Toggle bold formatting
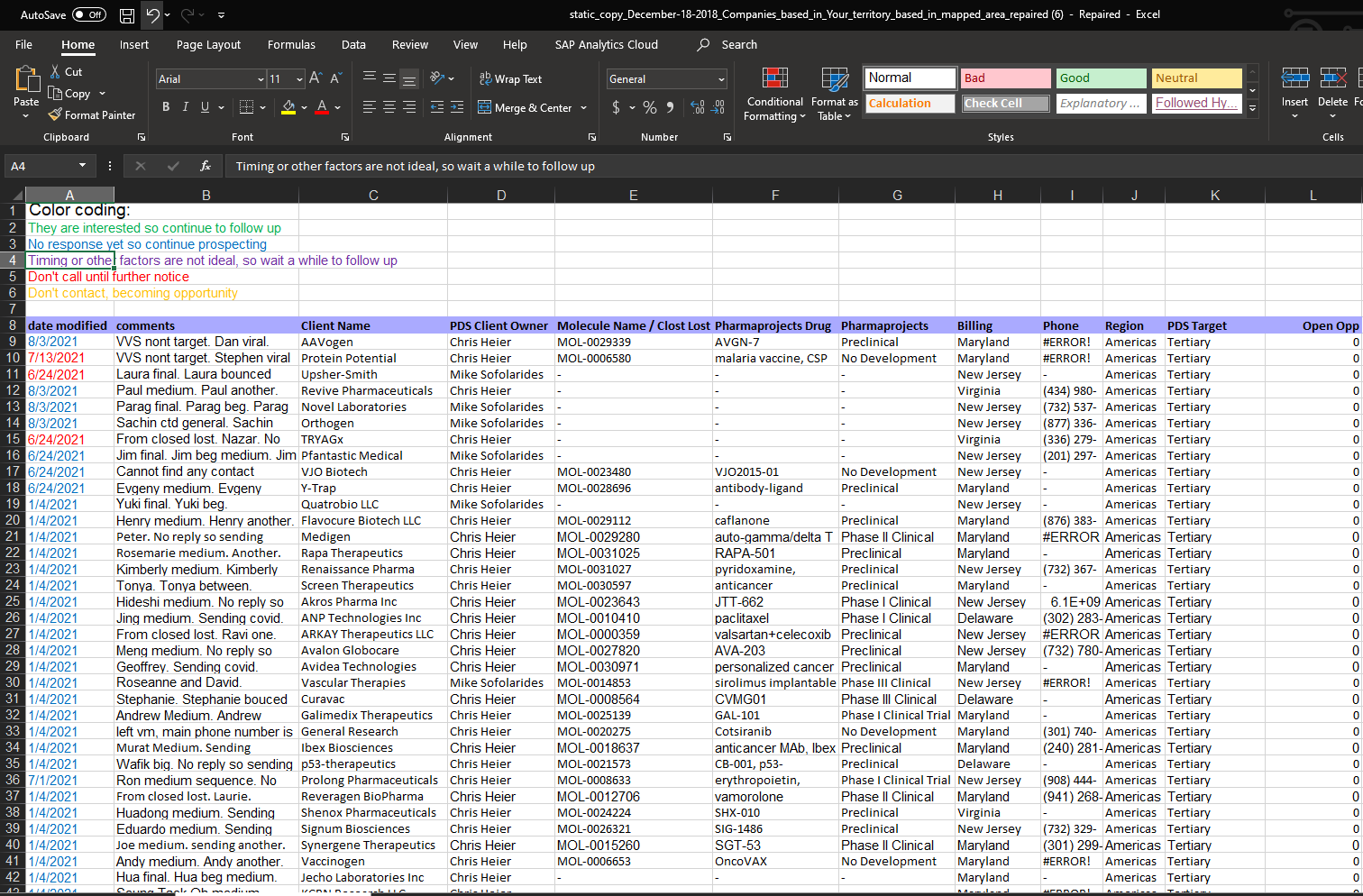The width and height of the screenshot is (1363, 896). coord(166,106)
